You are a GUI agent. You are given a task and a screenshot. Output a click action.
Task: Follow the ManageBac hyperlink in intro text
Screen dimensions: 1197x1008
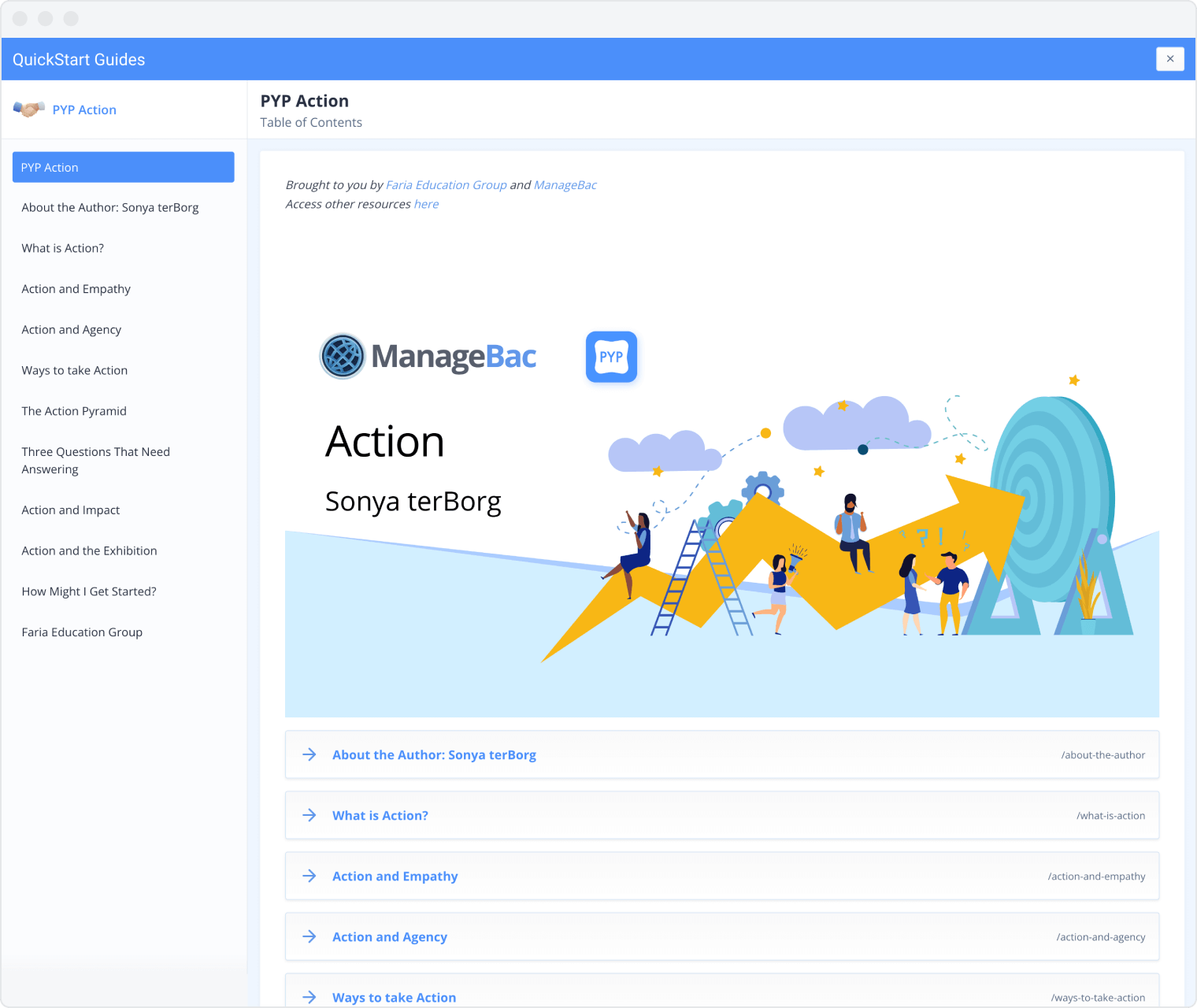(x=565, y=185)
